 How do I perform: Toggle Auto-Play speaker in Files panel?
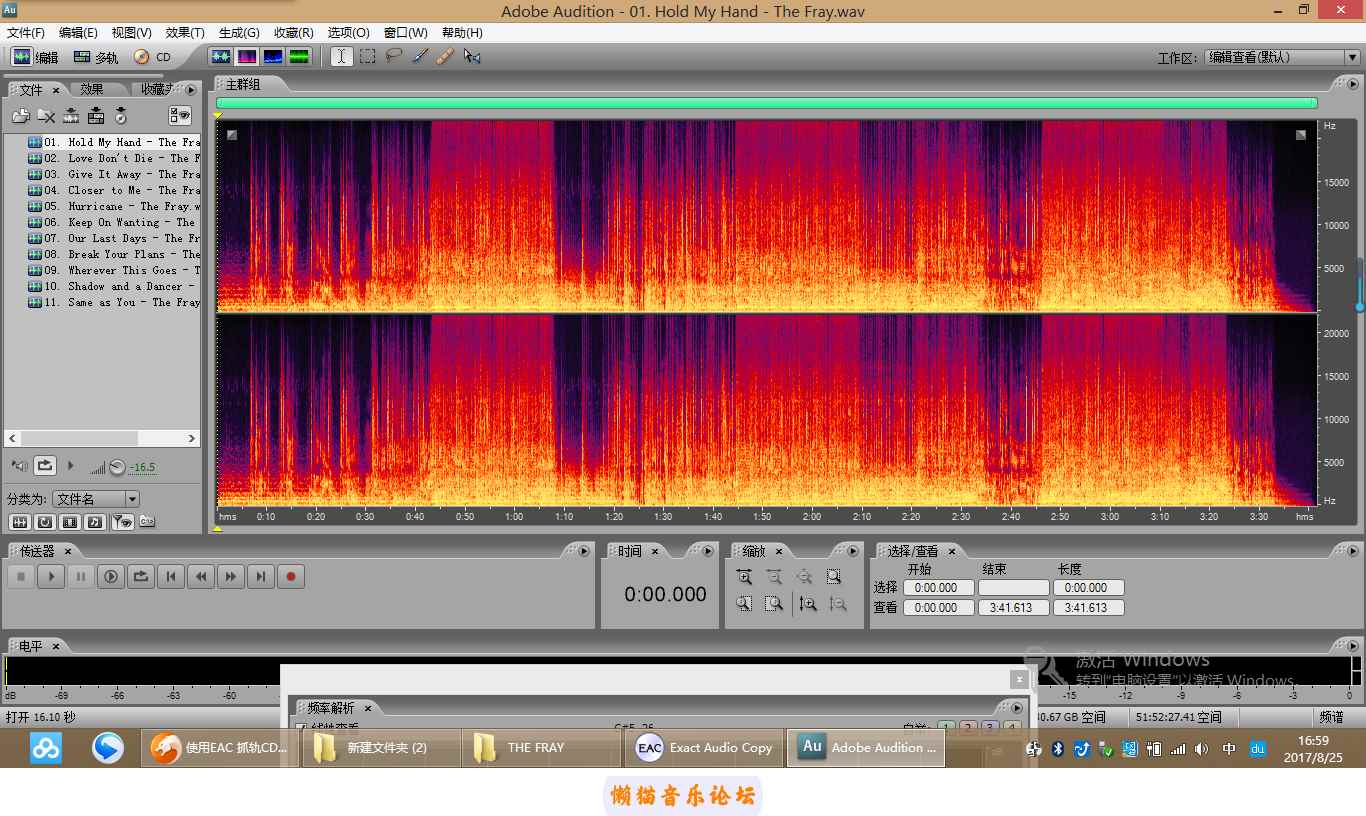pos(19,466)
